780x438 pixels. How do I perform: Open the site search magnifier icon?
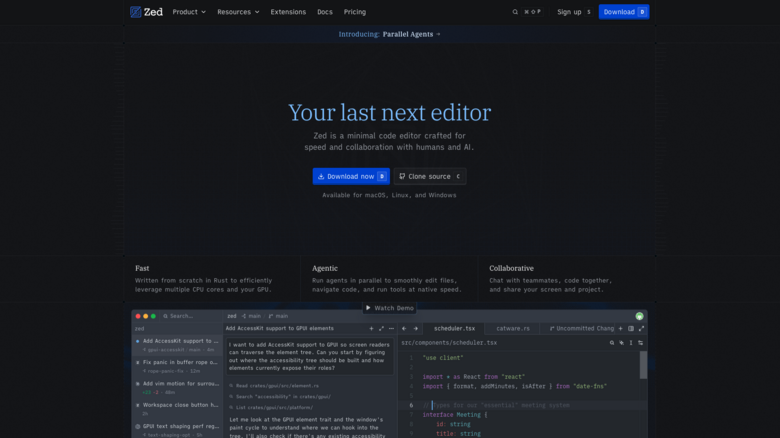[515, 12]
